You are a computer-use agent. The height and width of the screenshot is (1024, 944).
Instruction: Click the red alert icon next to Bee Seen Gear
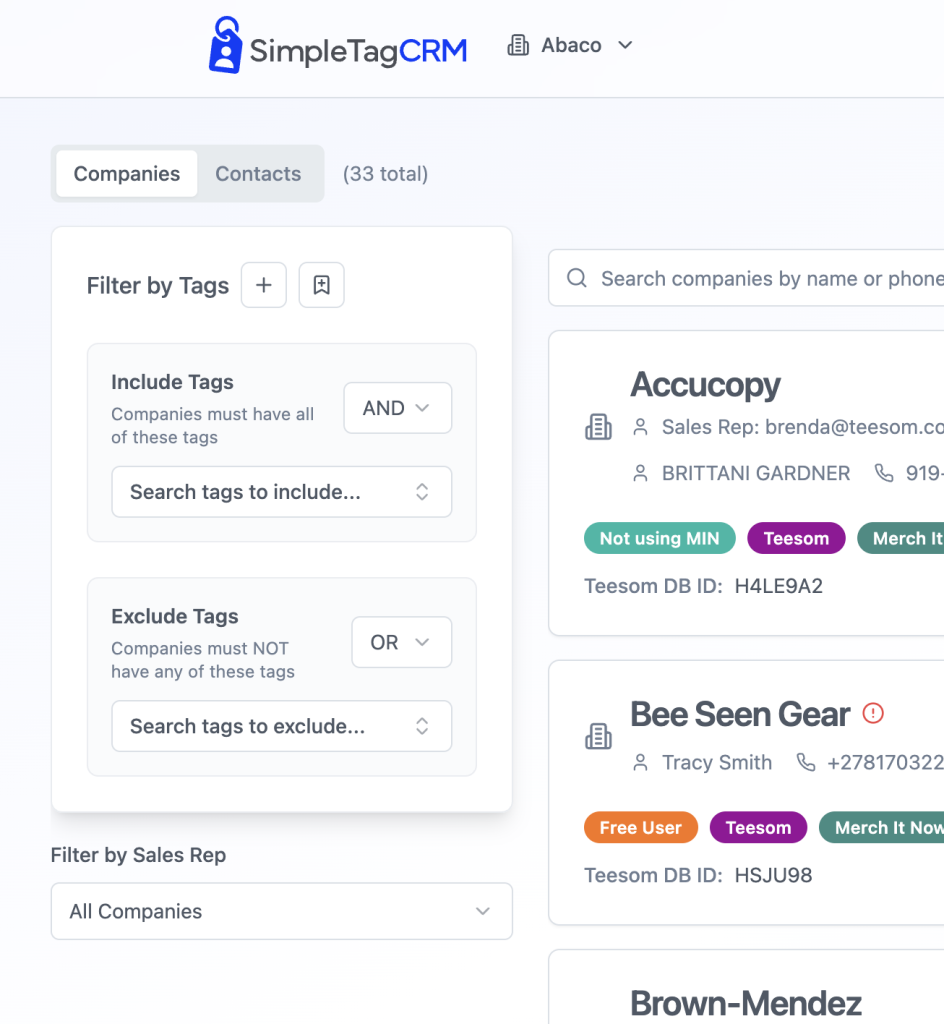[x=873, y=714]
